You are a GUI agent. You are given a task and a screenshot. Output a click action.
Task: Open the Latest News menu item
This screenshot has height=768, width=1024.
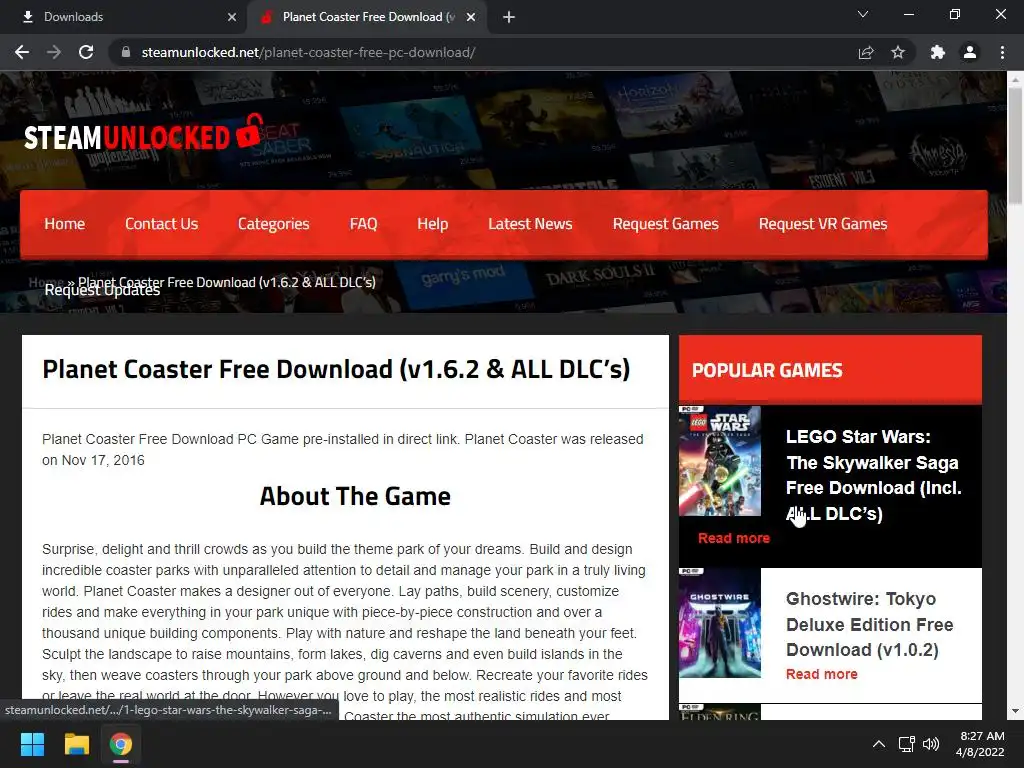point(530,224)
